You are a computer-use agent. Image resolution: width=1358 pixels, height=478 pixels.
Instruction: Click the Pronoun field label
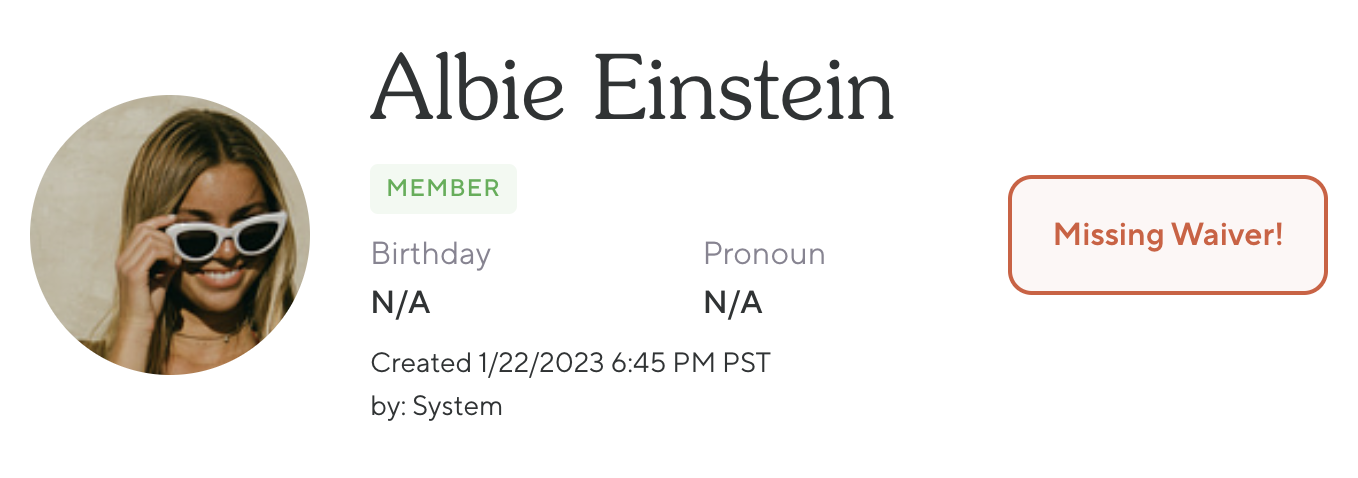pyautogui.click(x=764, y=254)
